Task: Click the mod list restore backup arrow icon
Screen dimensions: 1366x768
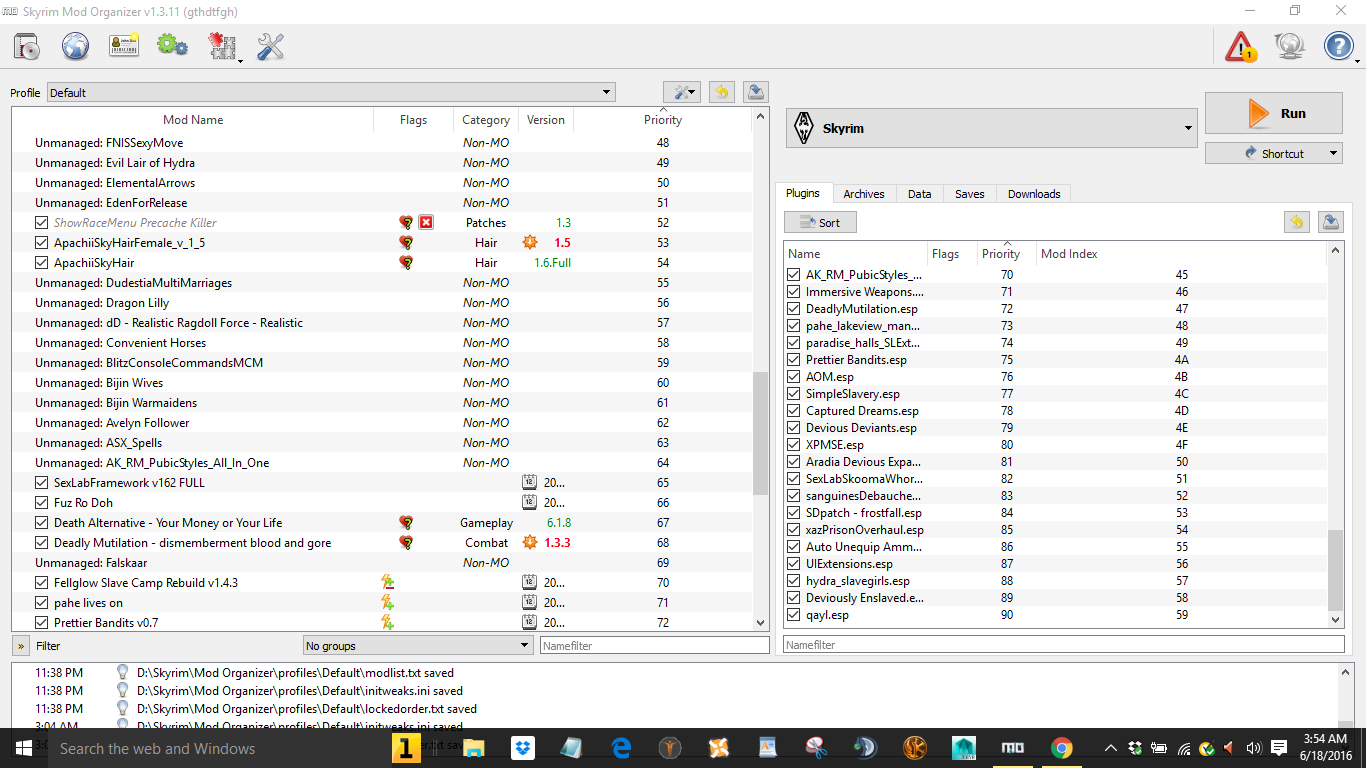Action: (721, 92)
